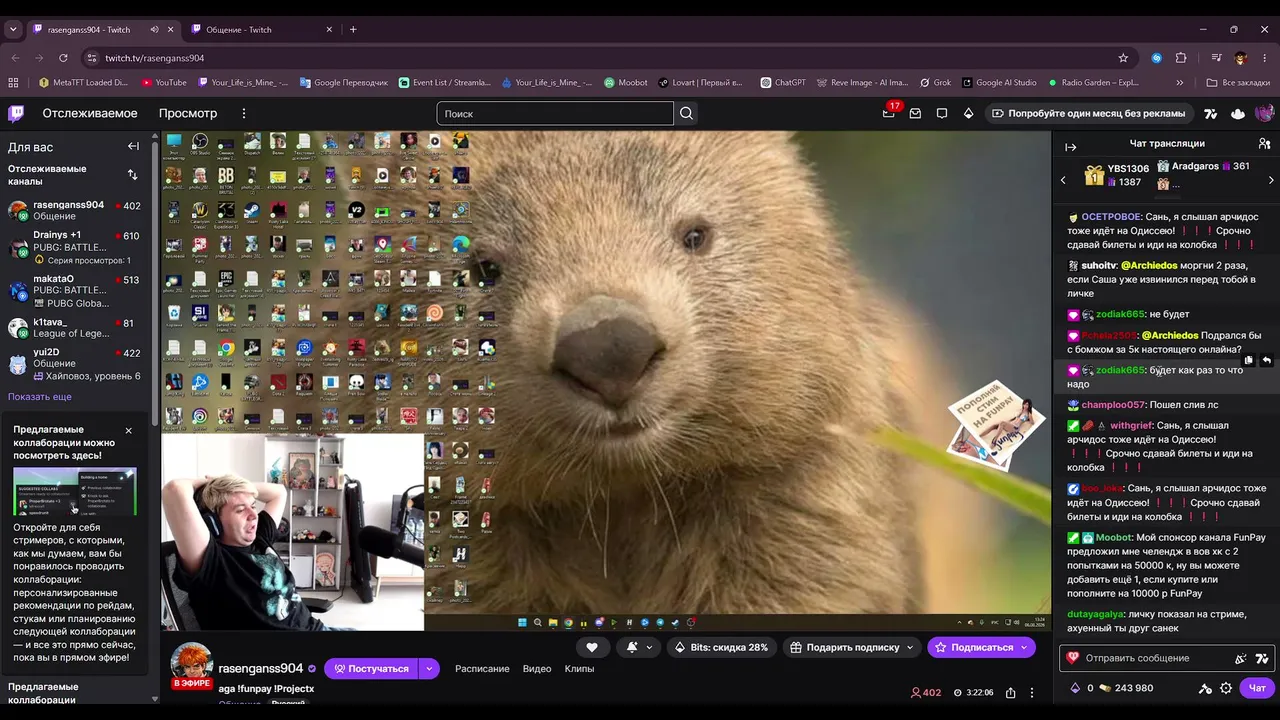Open the notification bell dropdown
The width and height of the screenshot is (1280, 720).
click(639, 647)
